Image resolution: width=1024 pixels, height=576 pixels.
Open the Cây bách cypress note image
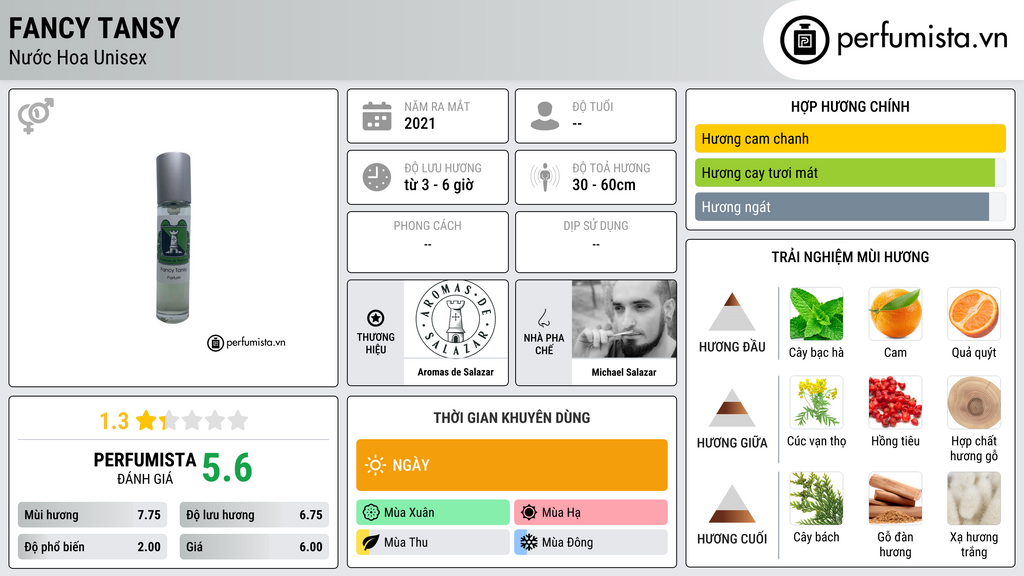tap(816, 498)
